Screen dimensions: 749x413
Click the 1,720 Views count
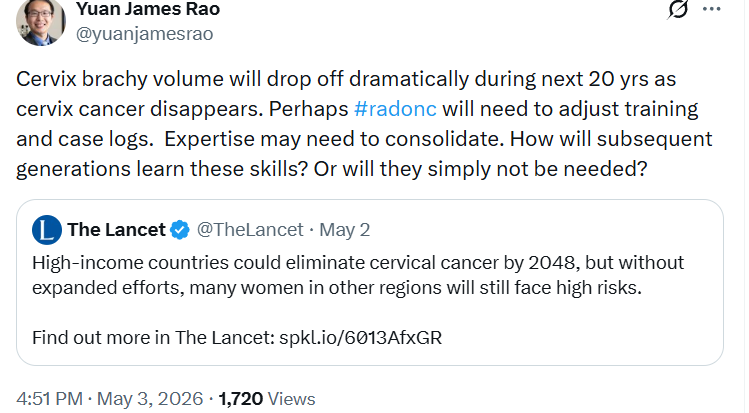(x=267, y=399)
